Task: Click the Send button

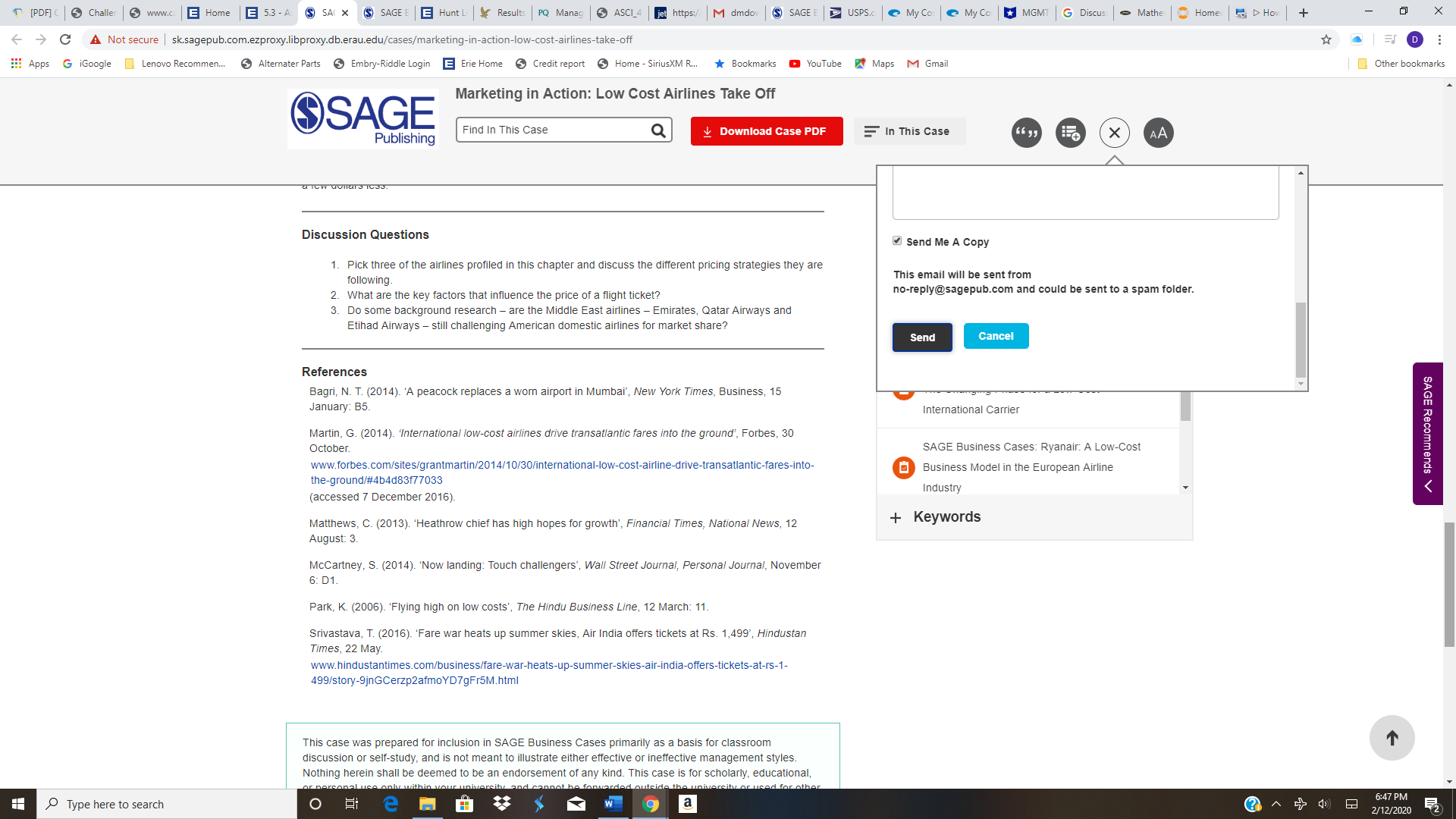Action: 922,337
